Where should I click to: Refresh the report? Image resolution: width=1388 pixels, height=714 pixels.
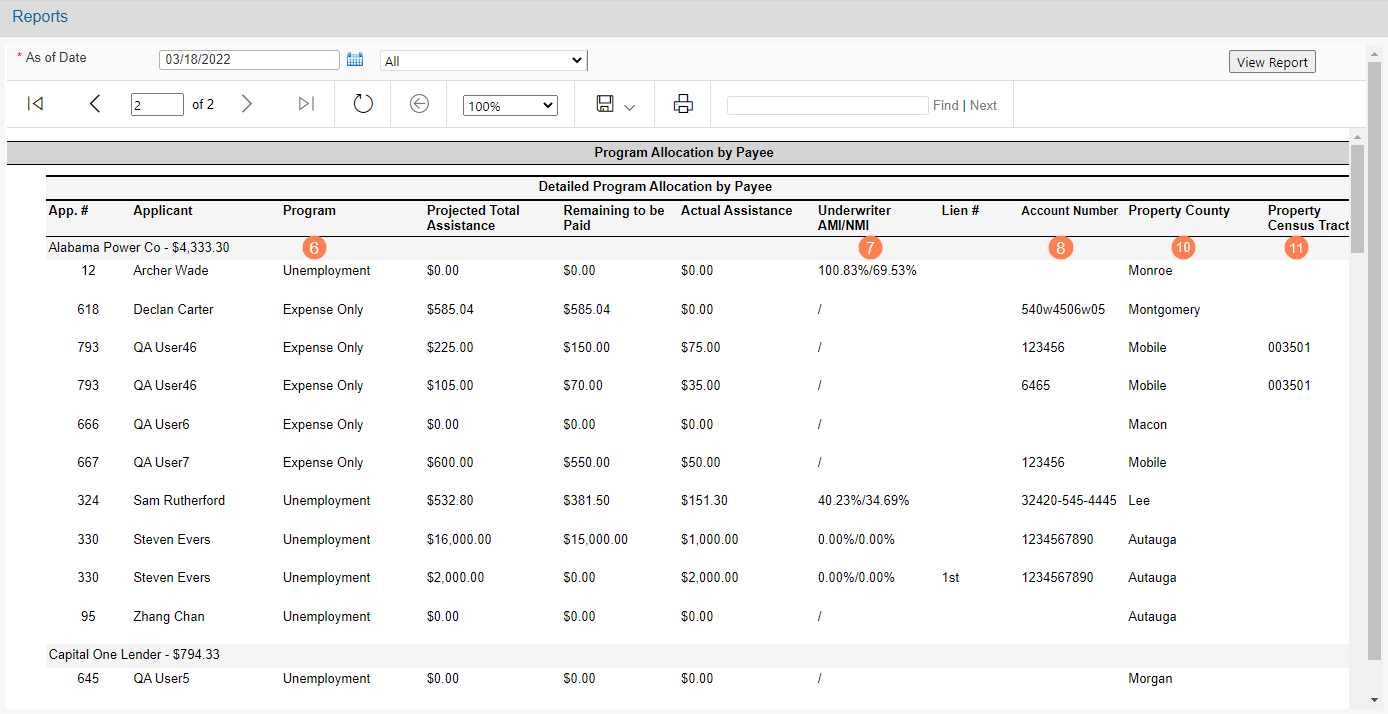[363, 104]
